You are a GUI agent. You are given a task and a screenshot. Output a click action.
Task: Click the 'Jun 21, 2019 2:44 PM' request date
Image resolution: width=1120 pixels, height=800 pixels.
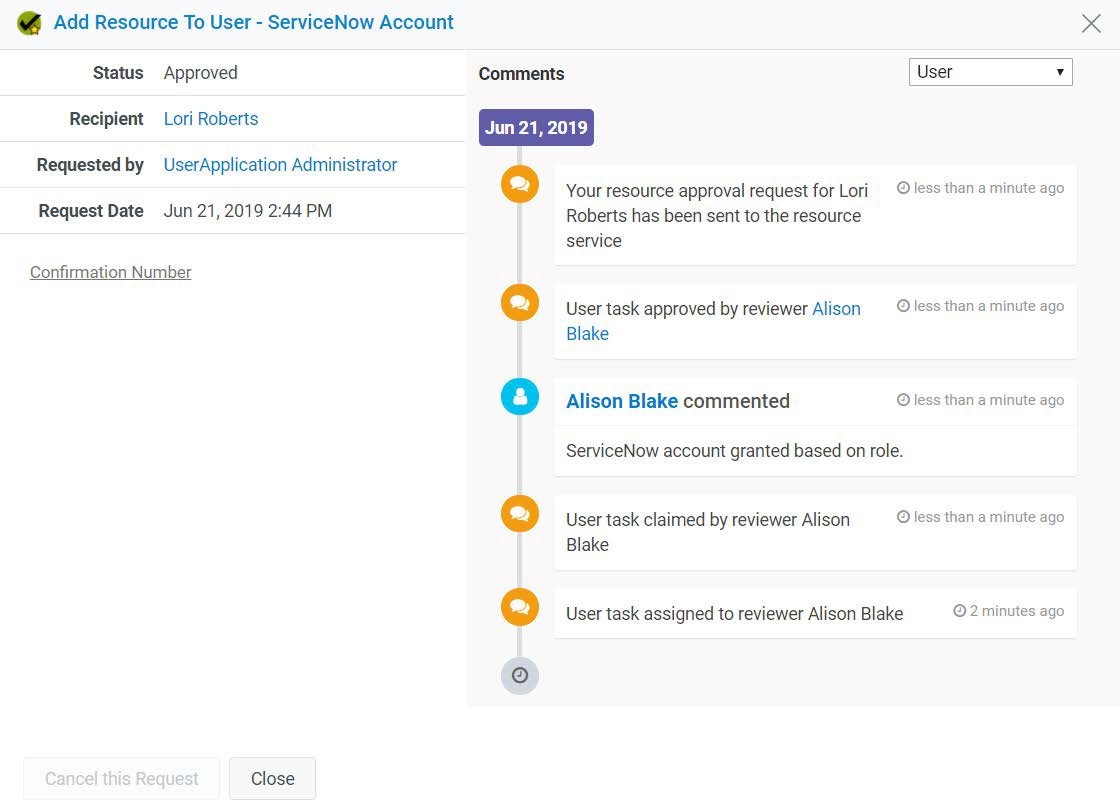click(248, 211)
